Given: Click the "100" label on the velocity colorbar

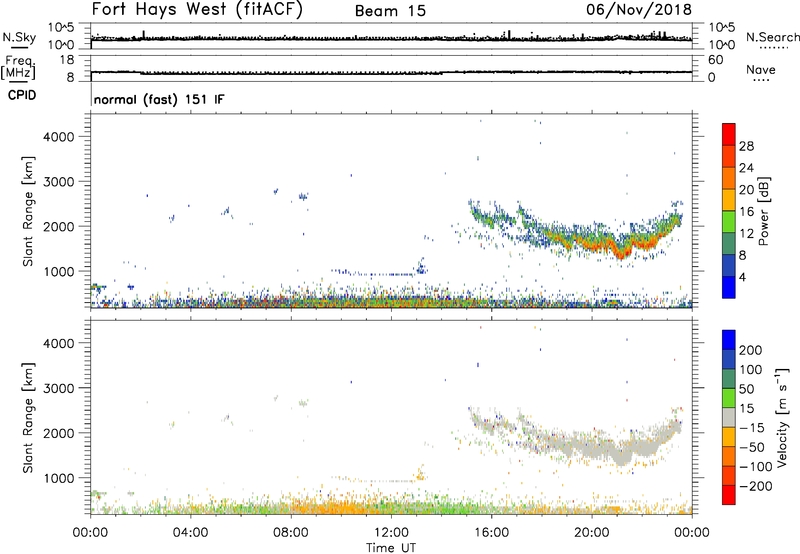Looking at the screenshot, I should point(751,369).
